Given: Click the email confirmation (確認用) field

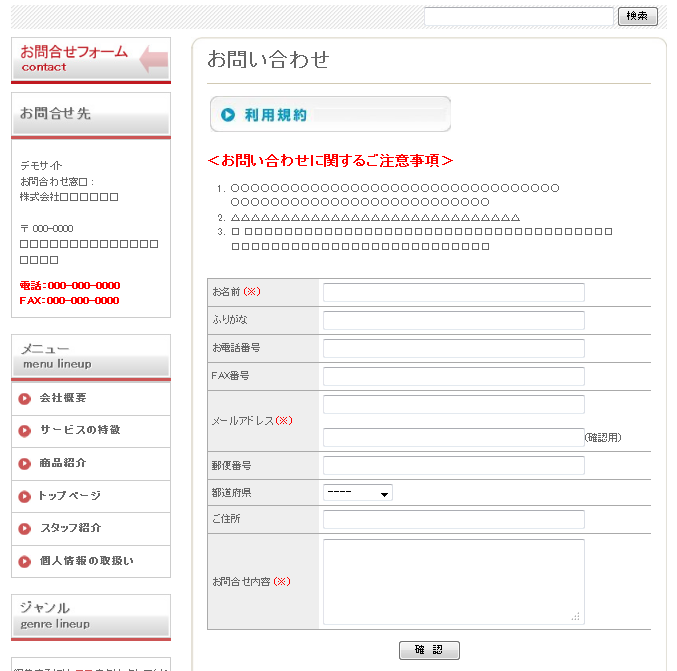Looking at the screenshot, I should click(453, 437).
